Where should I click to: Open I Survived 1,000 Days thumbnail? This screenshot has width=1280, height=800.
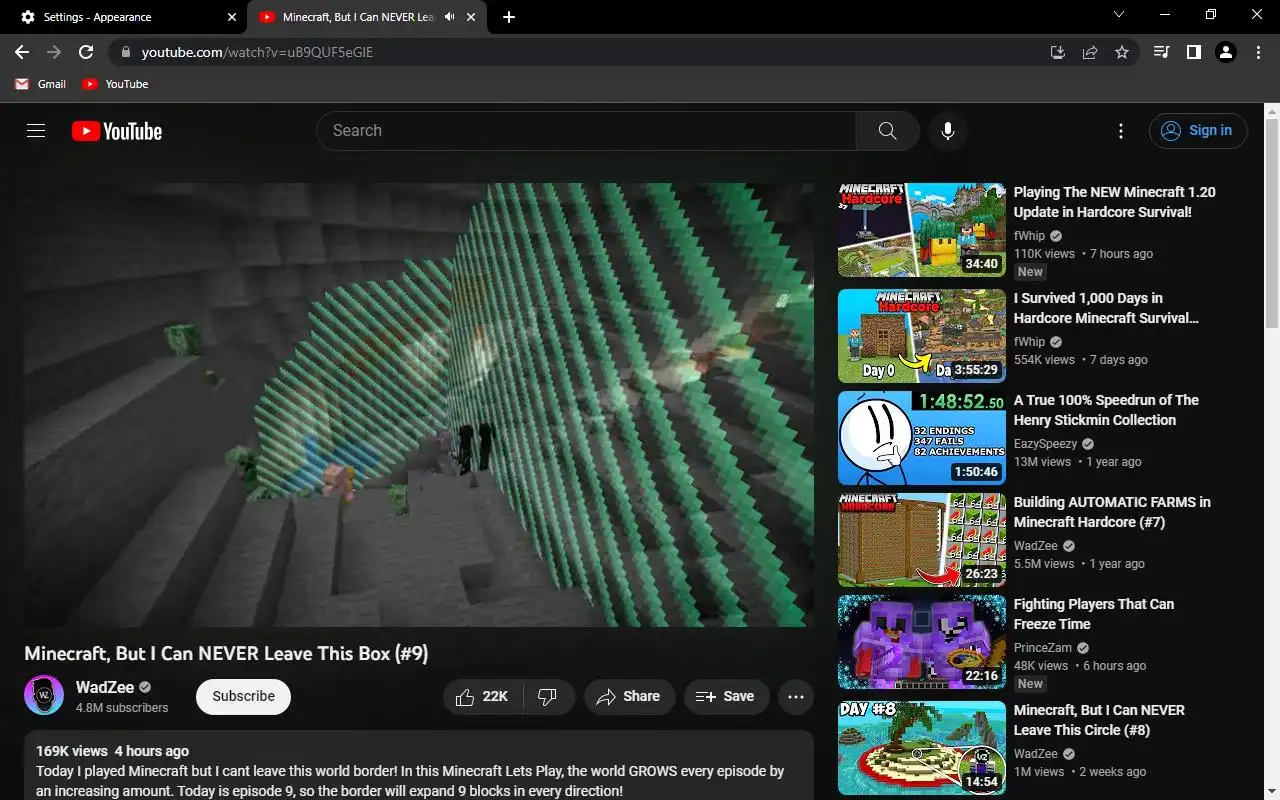pyautogui.click(x=922, y=336)
